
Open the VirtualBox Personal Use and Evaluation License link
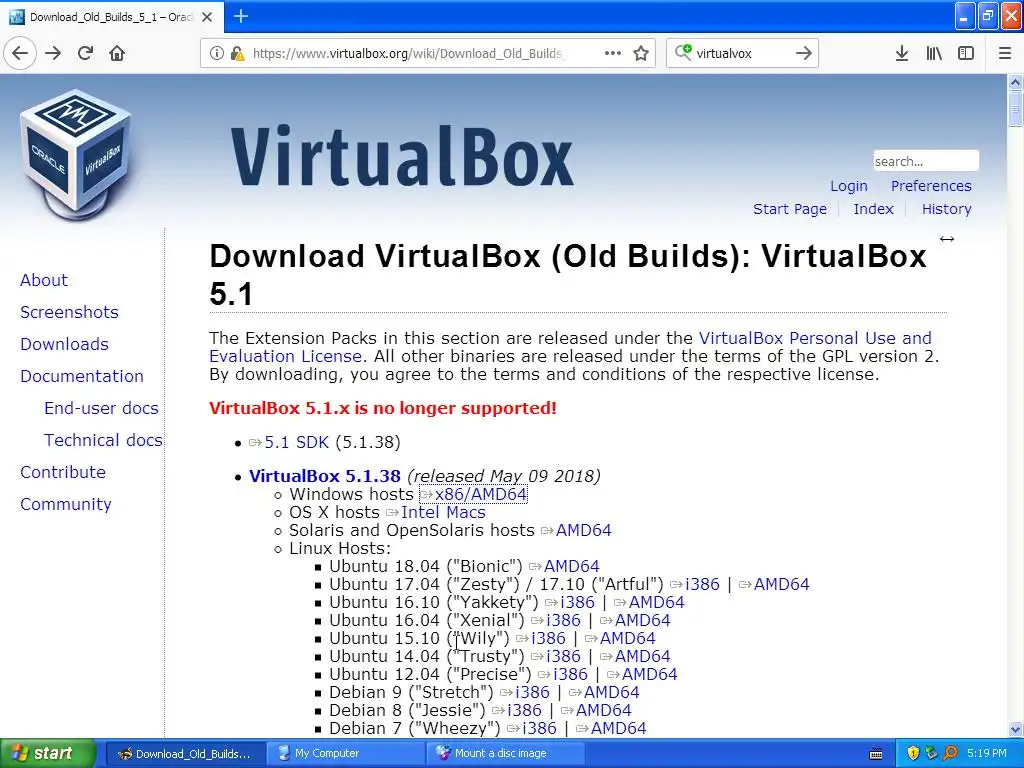[815, 338]
